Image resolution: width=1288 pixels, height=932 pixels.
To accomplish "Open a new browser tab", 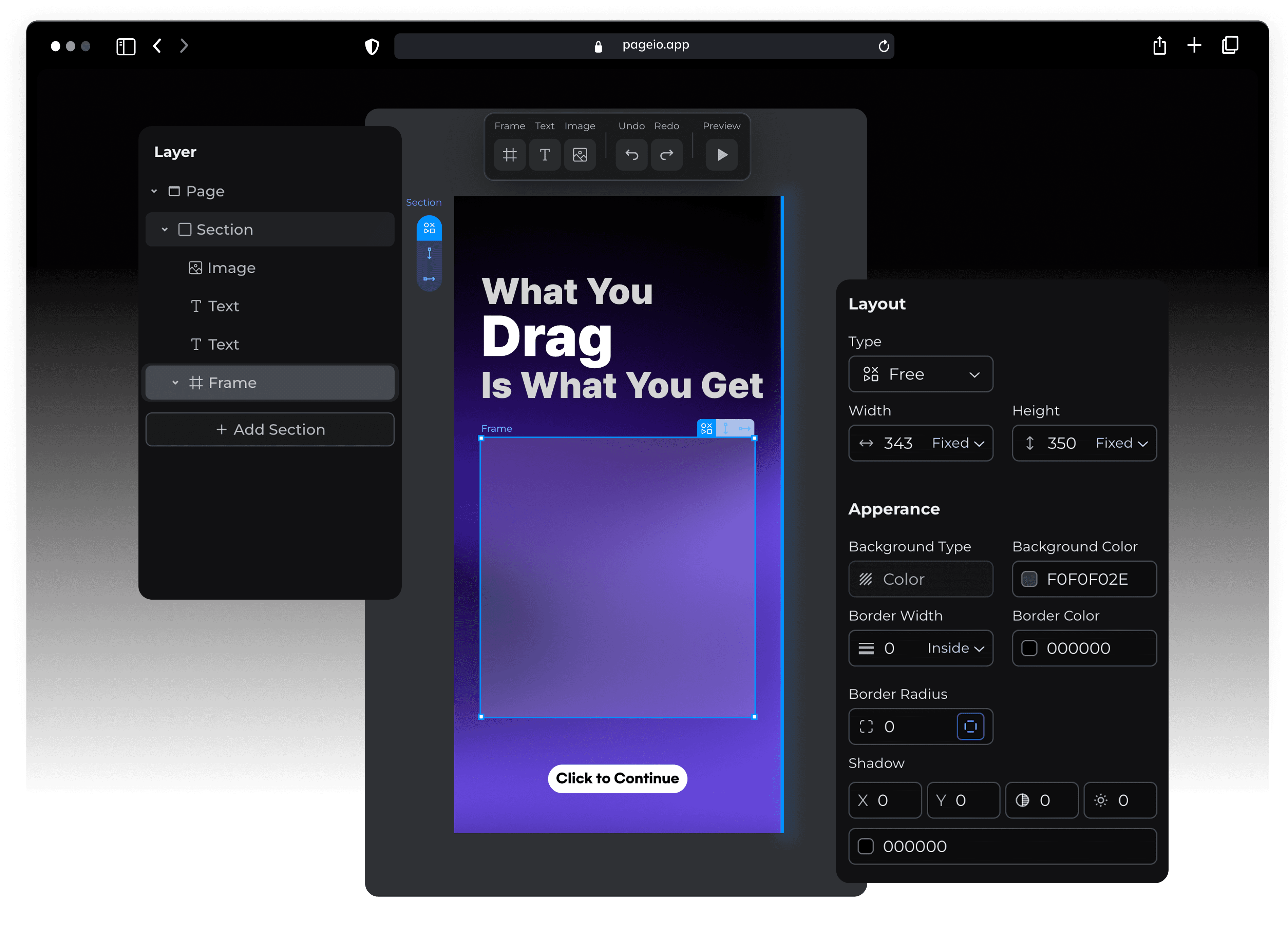I will [x=1194, y=45].
